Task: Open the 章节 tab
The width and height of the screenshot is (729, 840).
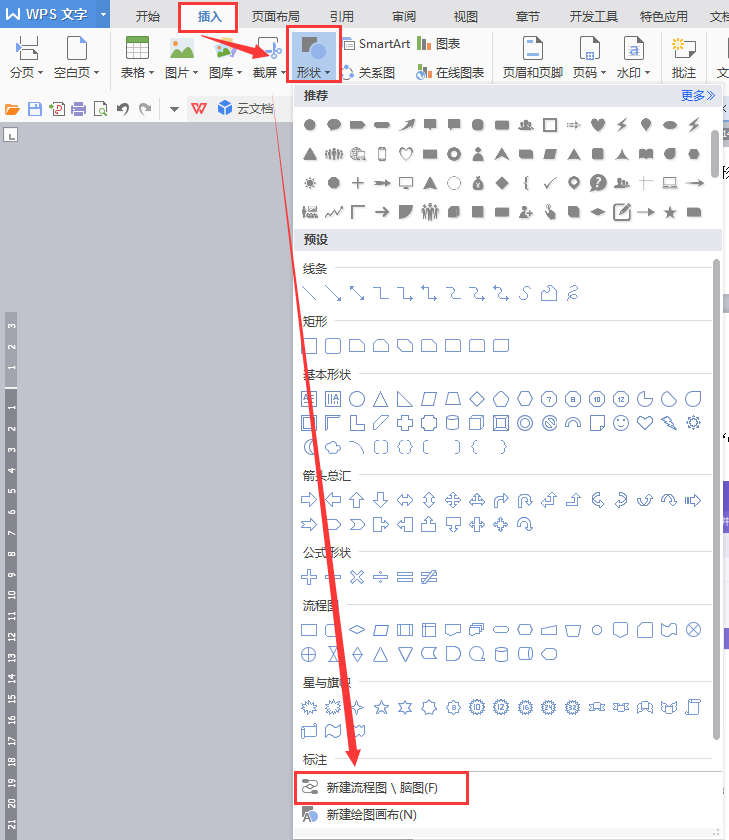Action: [528, 16]
